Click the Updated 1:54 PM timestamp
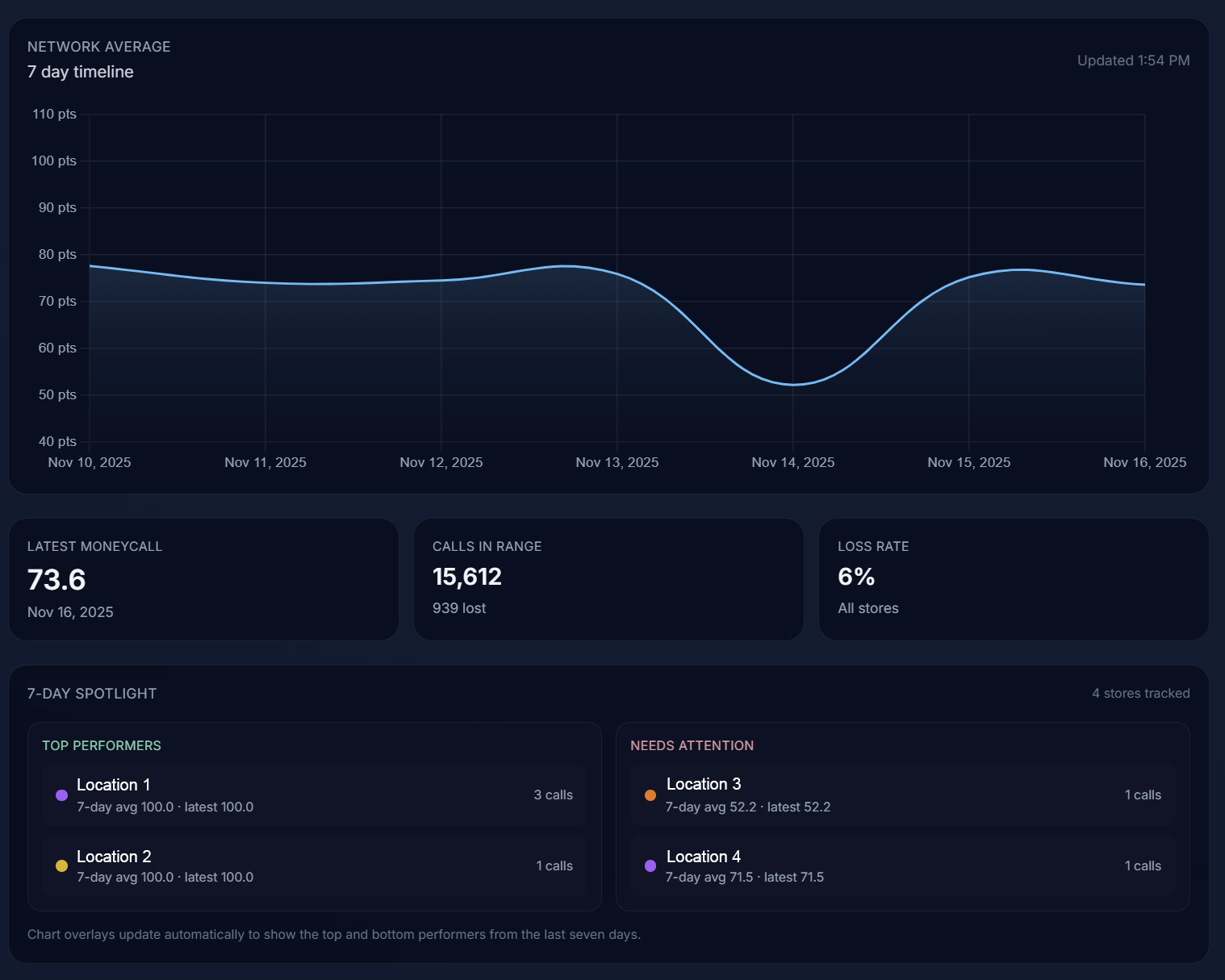1225x980 pixels. click(x=1133, y=60)
